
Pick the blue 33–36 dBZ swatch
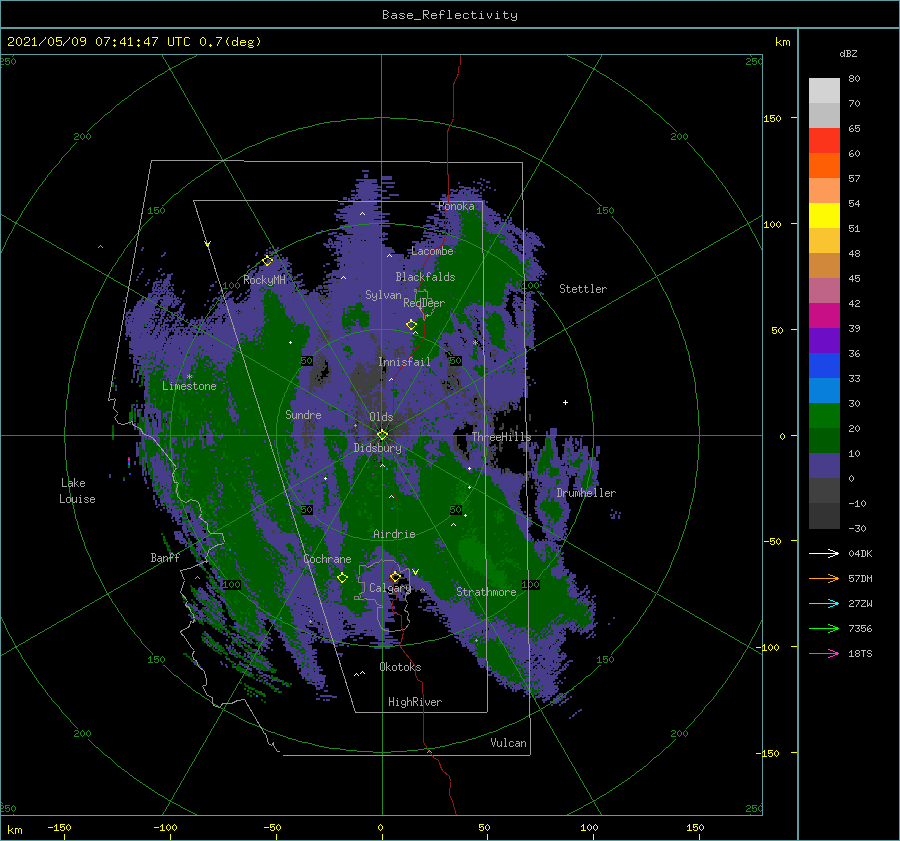[824, 365]
